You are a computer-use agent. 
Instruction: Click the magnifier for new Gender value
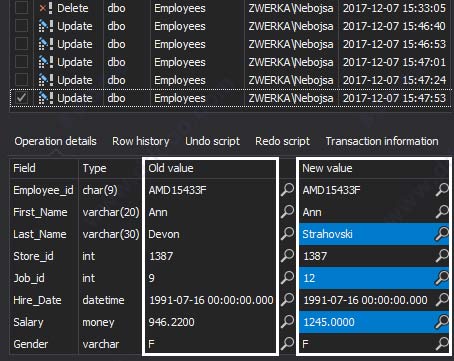[x=442, y=344]
